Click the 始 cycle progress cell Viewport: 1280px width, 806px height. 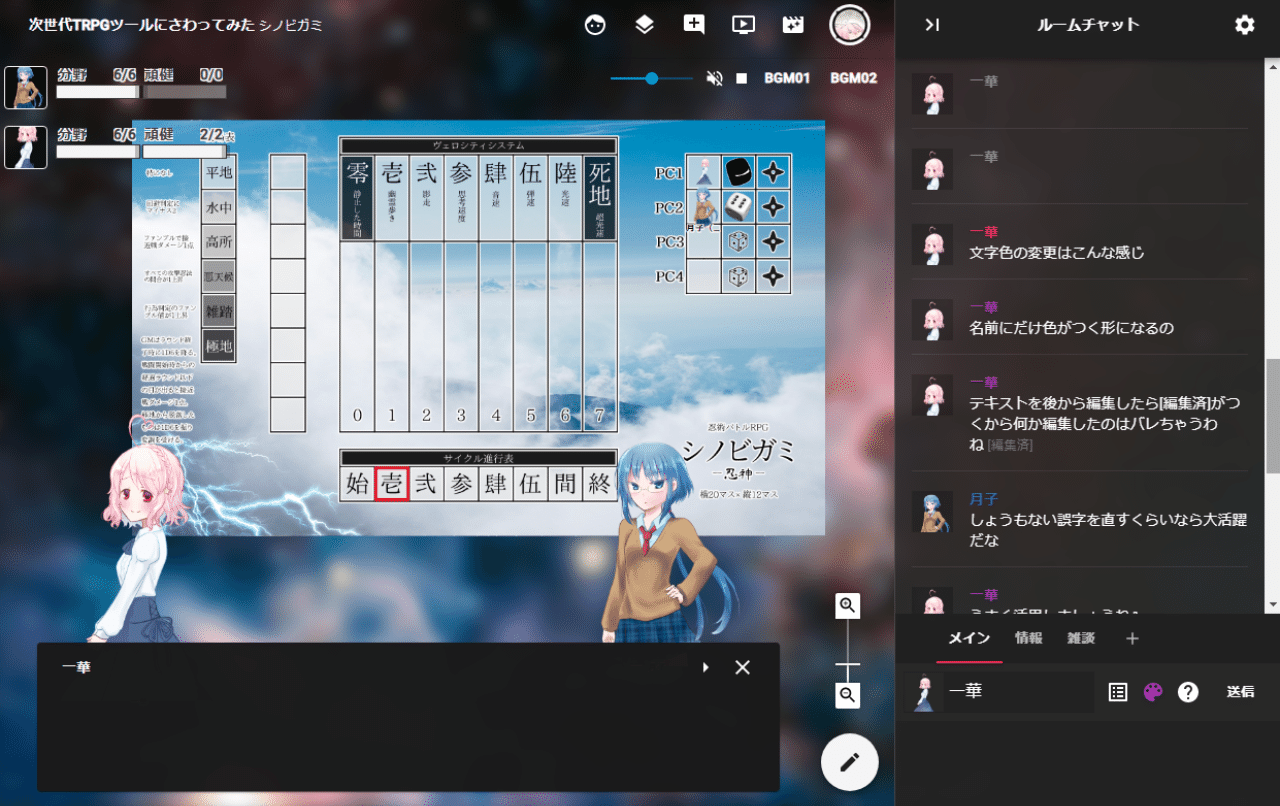[x=357, y=484]
